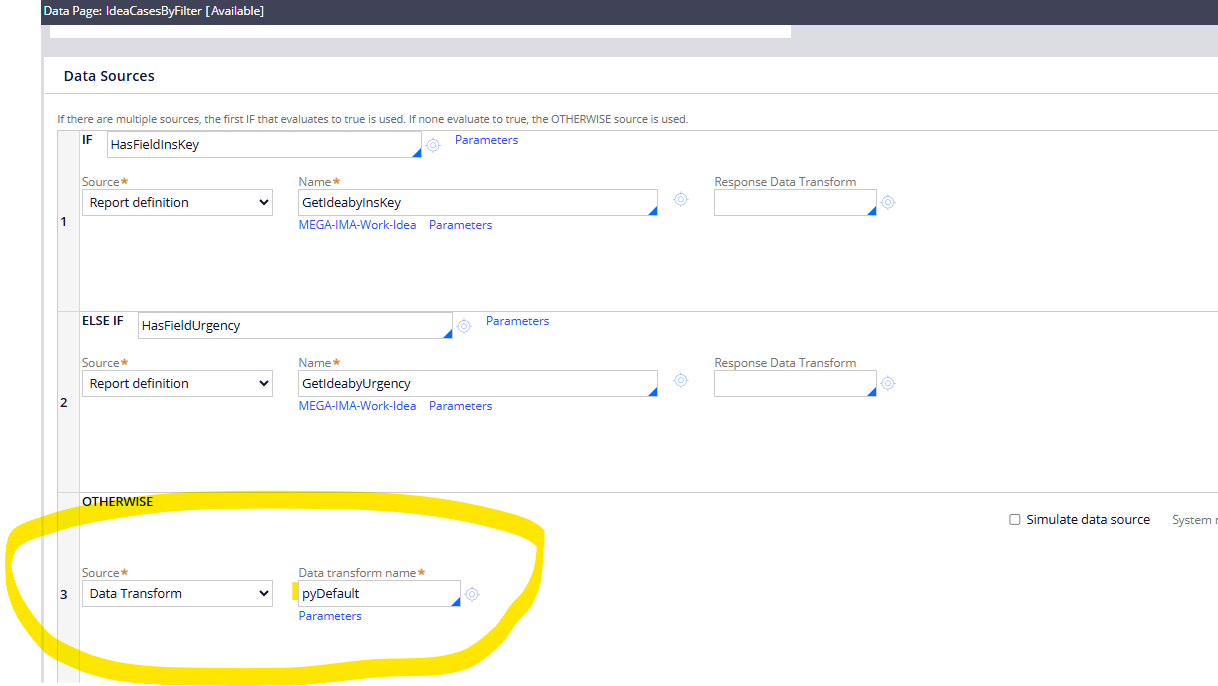Focus Response Data Transform field in row 2

click(x=795, y=383)
